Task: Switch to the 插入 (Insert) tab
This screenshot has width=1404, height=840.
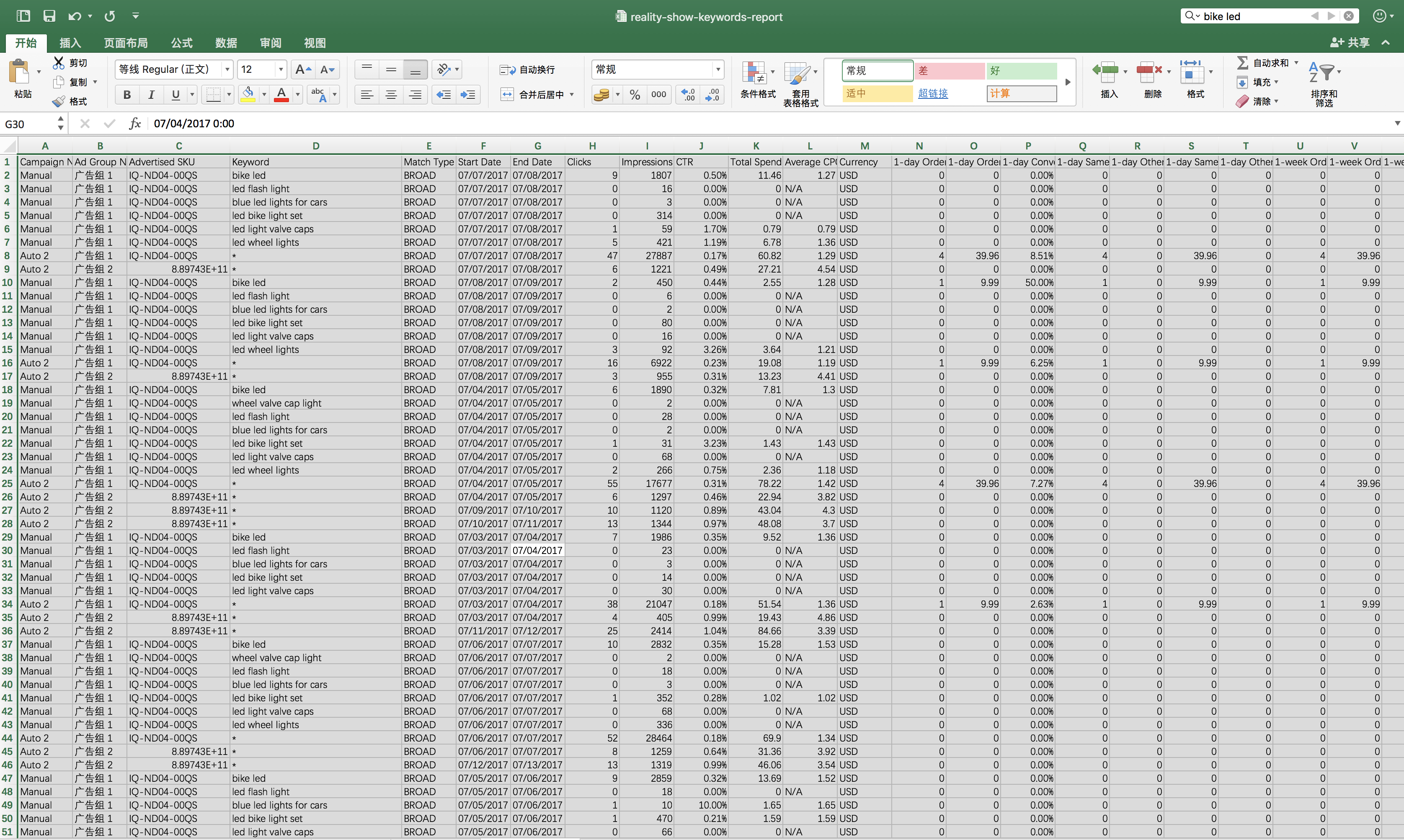Action: 70,43
